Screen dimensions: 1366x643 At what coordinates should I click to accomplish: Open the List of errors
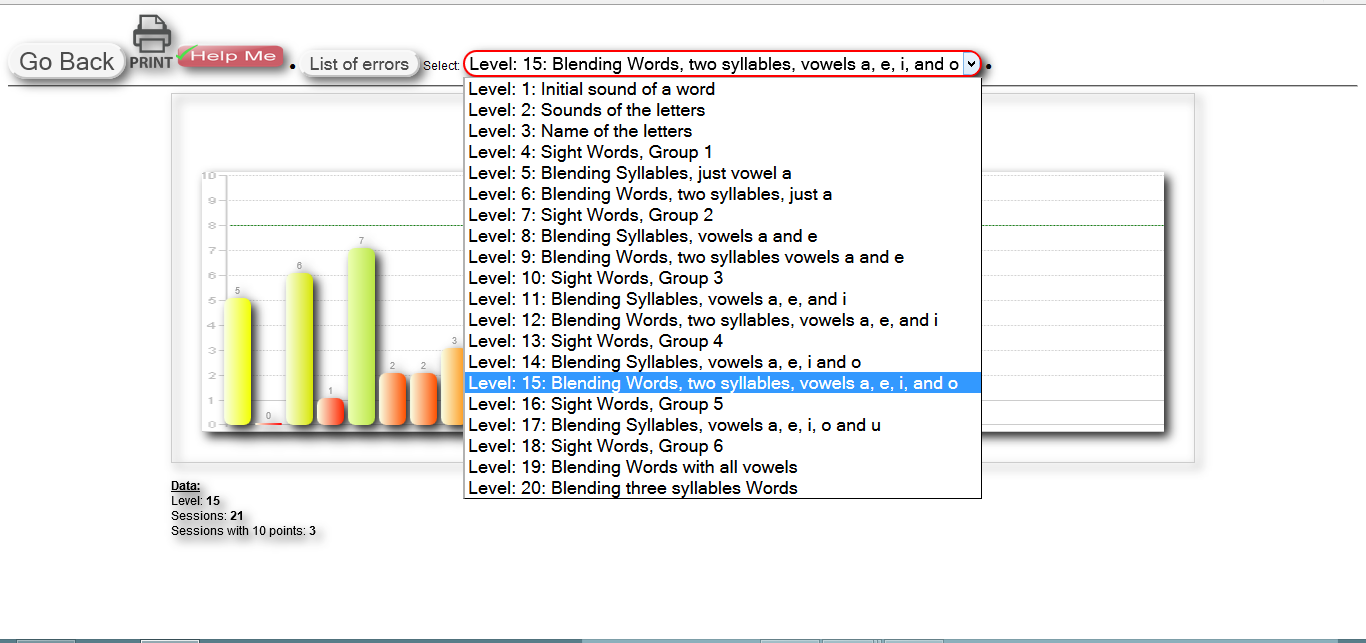point(359,63)
